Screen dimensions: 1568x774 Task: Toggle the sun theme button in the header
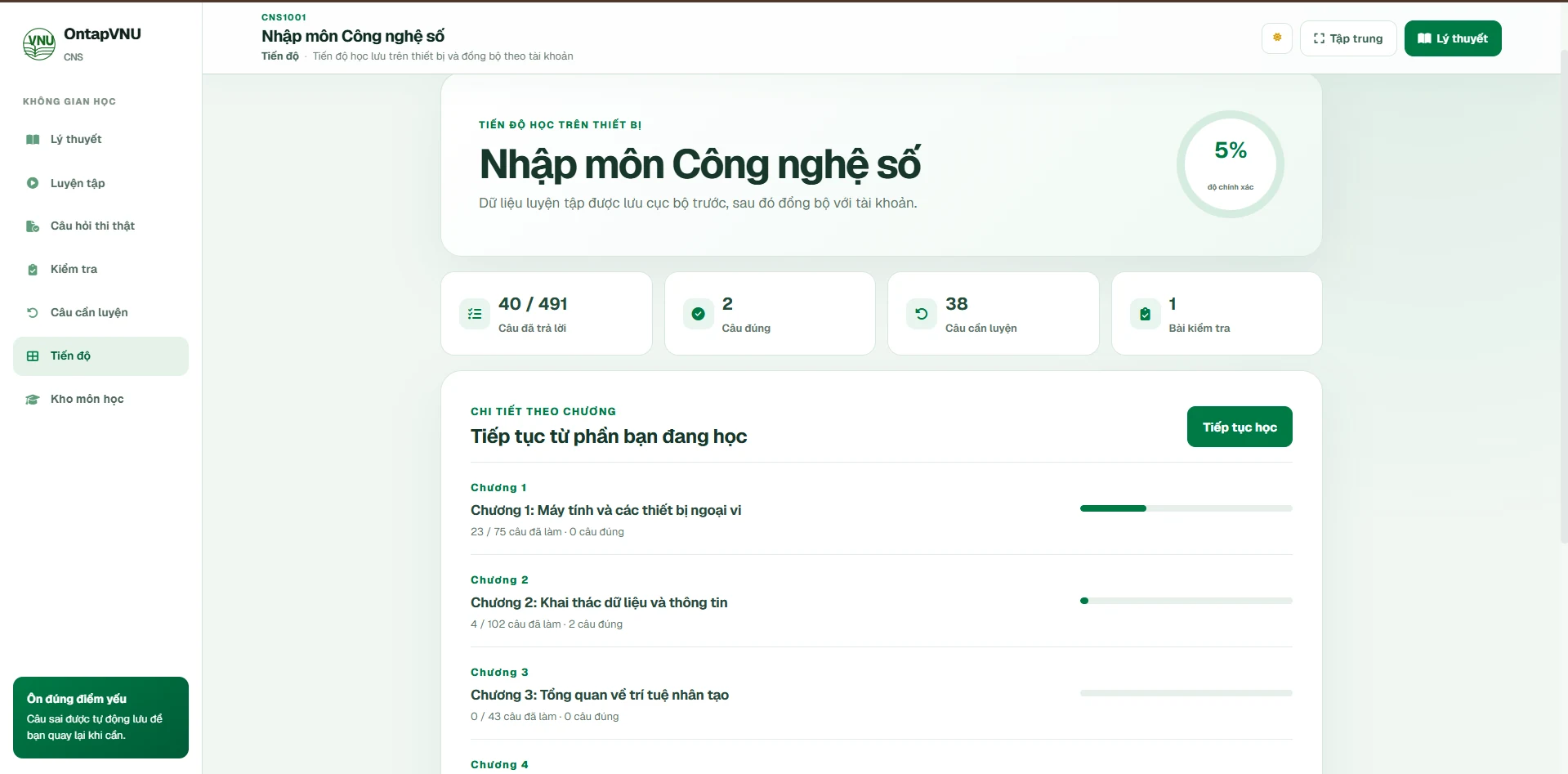[1277, 38]
